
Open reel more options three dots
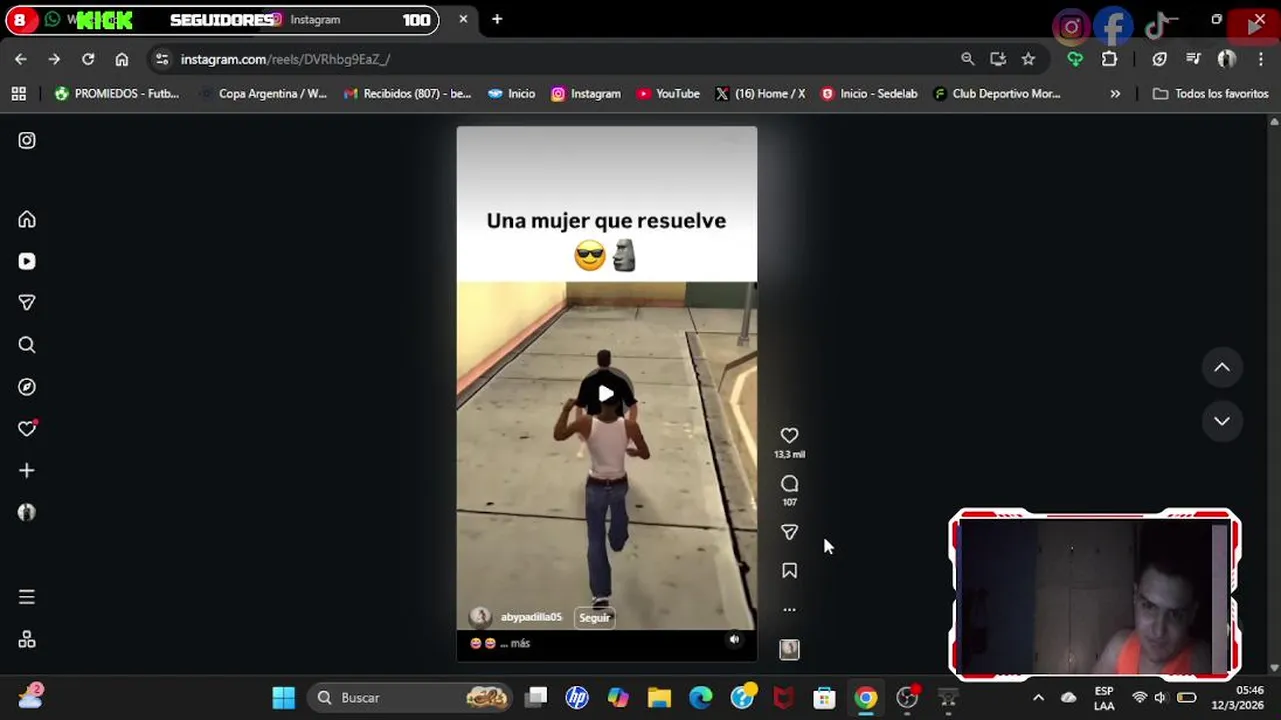coord(789,609)
